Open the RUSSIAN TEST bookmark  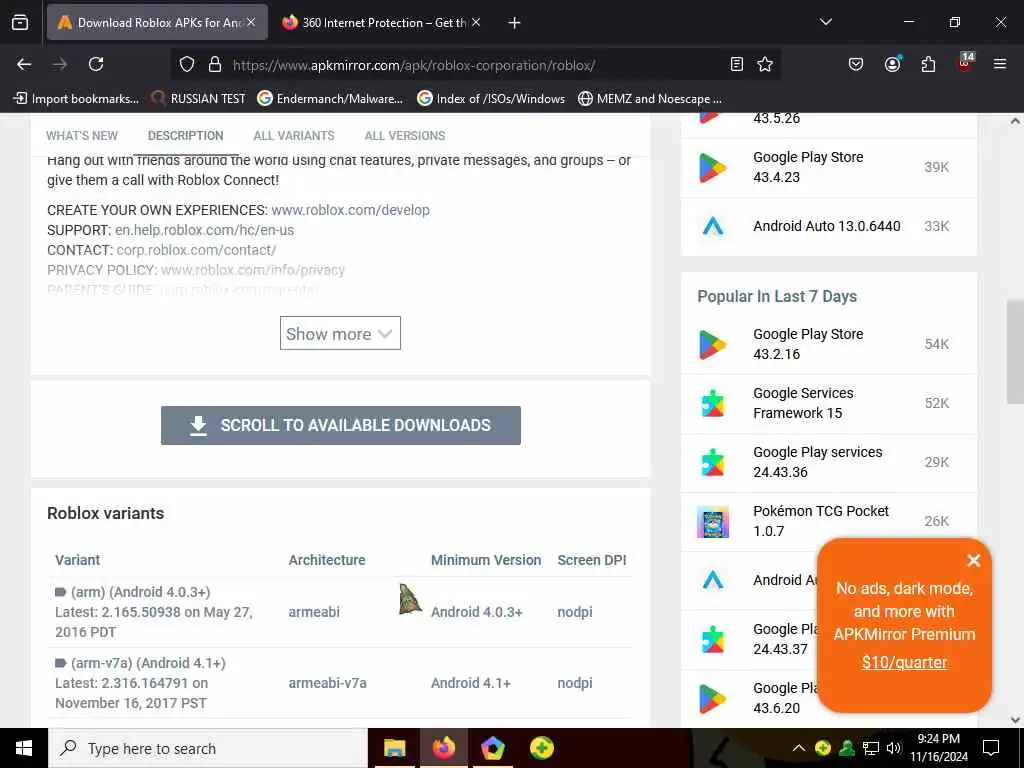[198, 99]
